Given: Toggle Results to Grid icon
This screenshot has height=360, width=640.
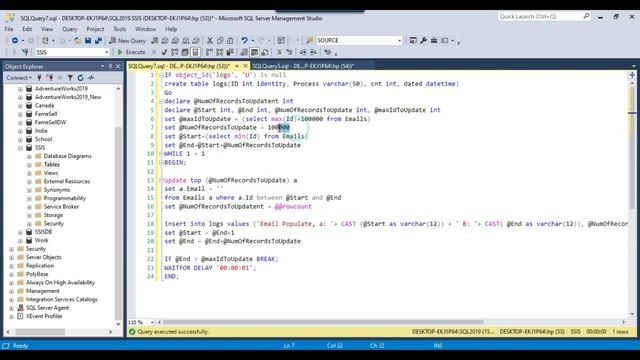Looking at the screenshot, I should (254, 52).
